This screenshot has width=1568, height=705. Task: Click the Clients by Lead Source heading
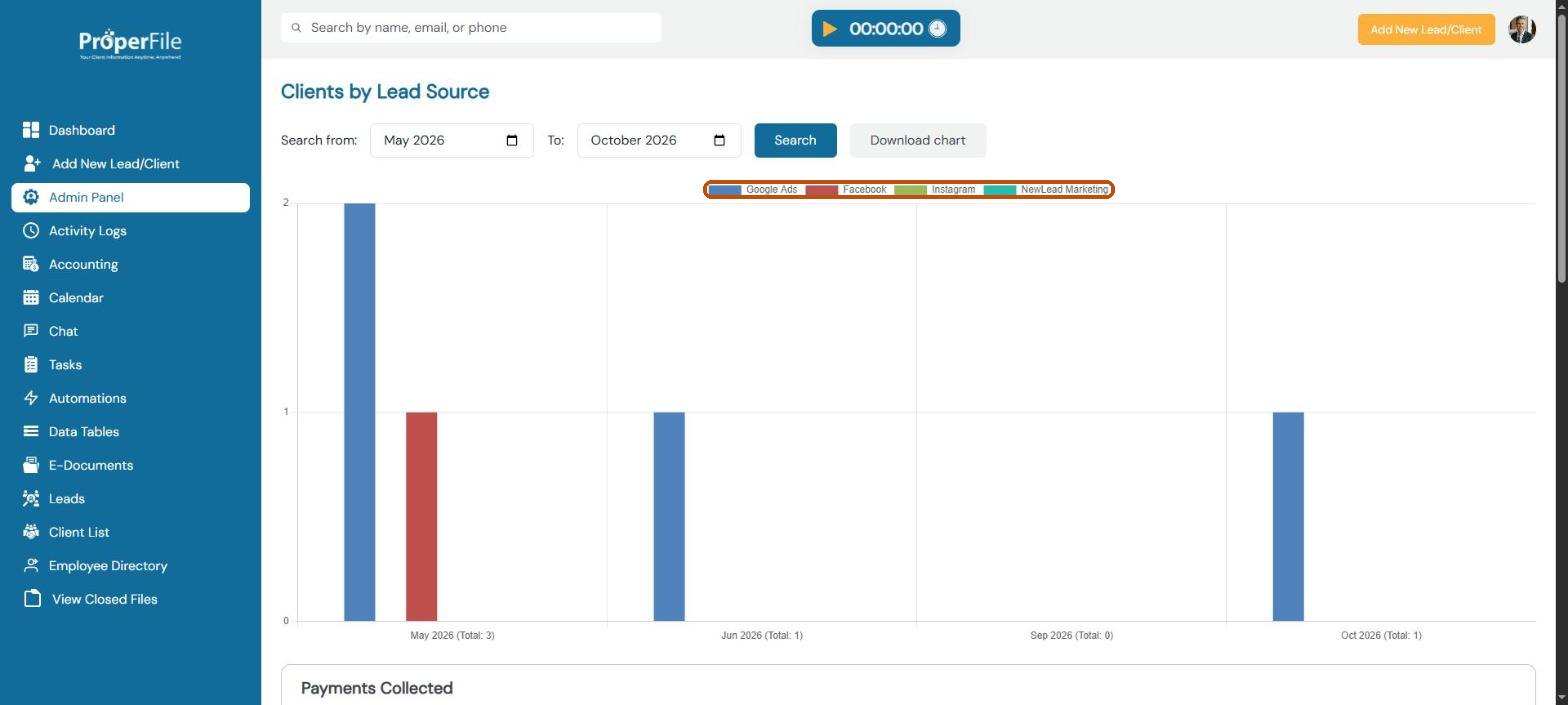tap(385, 92)
